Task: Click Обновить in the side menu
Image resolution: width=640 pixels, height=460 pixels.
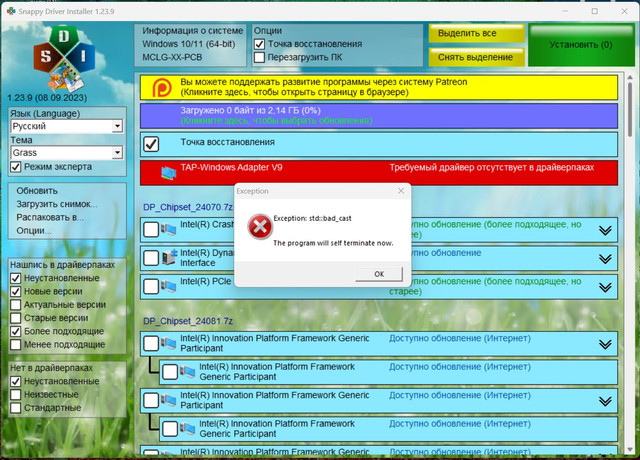Action: click(x=37, y=191)
